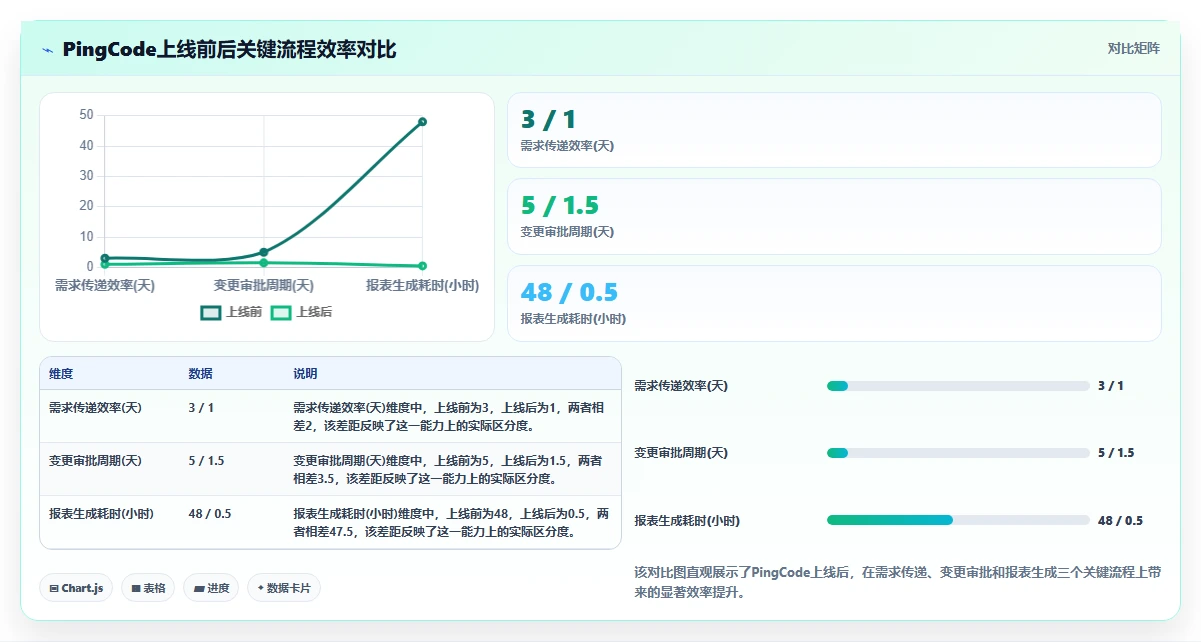Open the 5 / 1.5 变更审批周期 data card
Viewport: 1201px width, 642px height.
834,216
